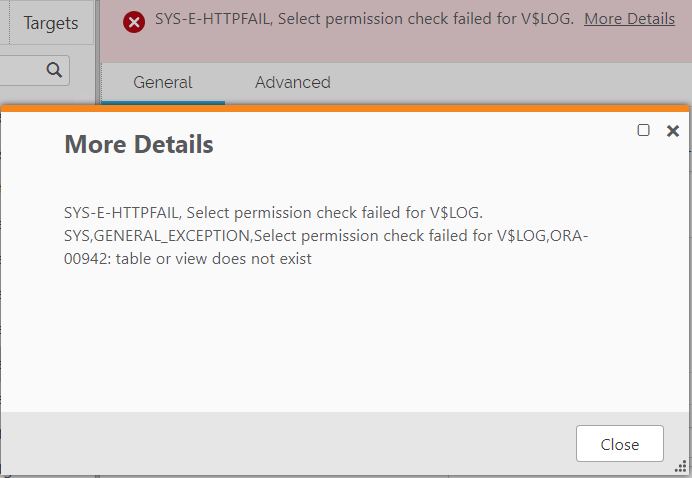This screenshot has width=692, height=478.
Task: Dismiss dialog with the X icon
Action: click(673, 130)
